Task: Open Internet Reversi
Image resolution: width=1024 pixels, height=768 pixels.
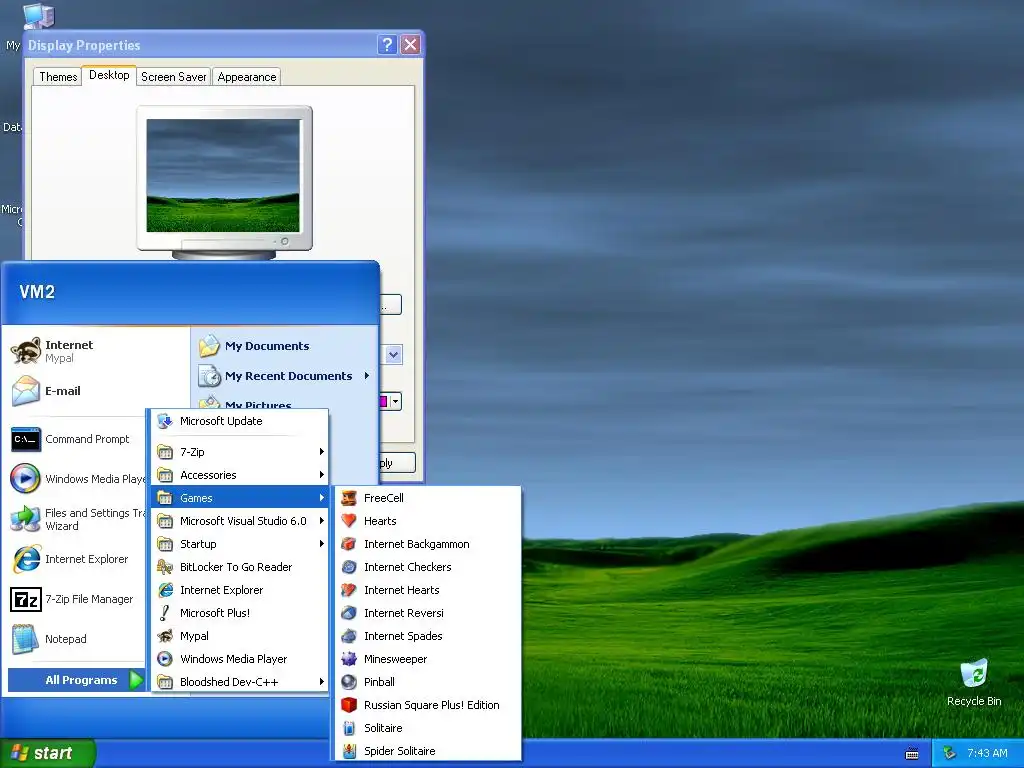Action: click(x=428, y=613)
